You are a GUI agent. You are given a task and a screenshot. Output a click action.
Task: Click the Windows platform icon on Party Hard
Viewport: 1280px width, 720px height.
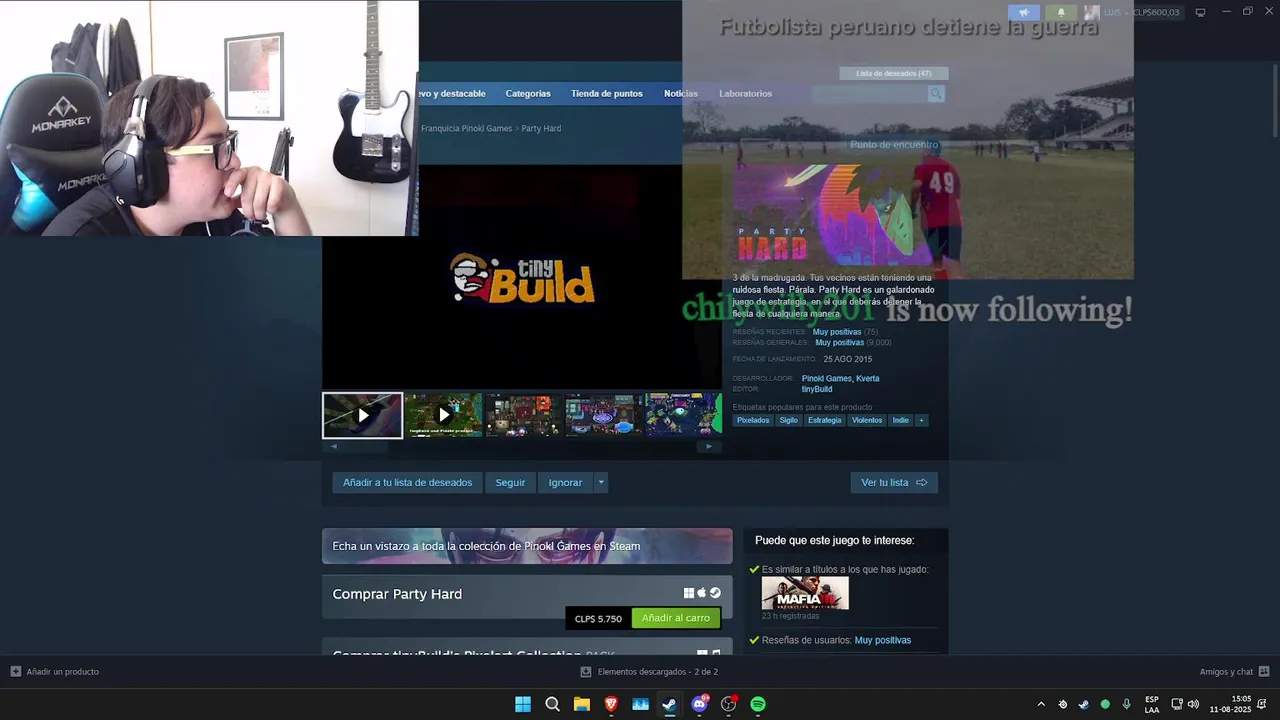pos(689,593)
